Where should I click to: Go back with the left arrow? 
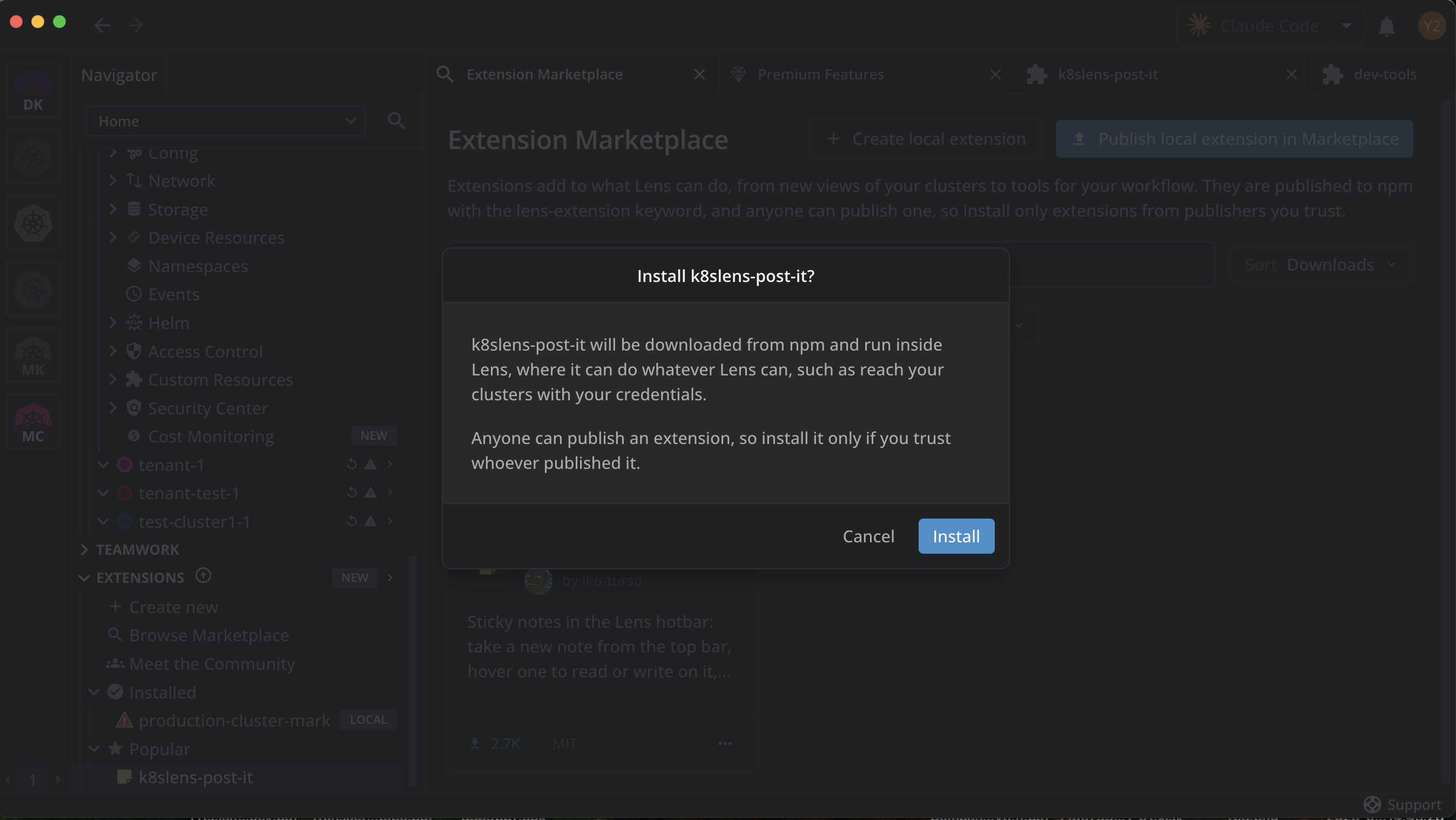[102, 25]
